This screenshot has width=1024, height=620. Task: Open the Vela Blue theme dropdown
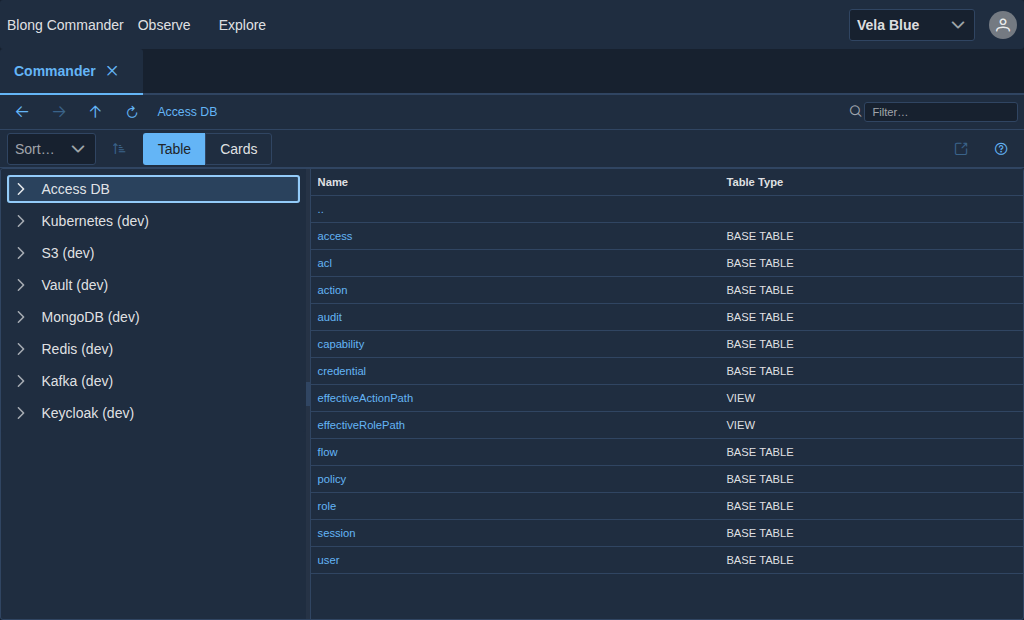tap(912, 25)
